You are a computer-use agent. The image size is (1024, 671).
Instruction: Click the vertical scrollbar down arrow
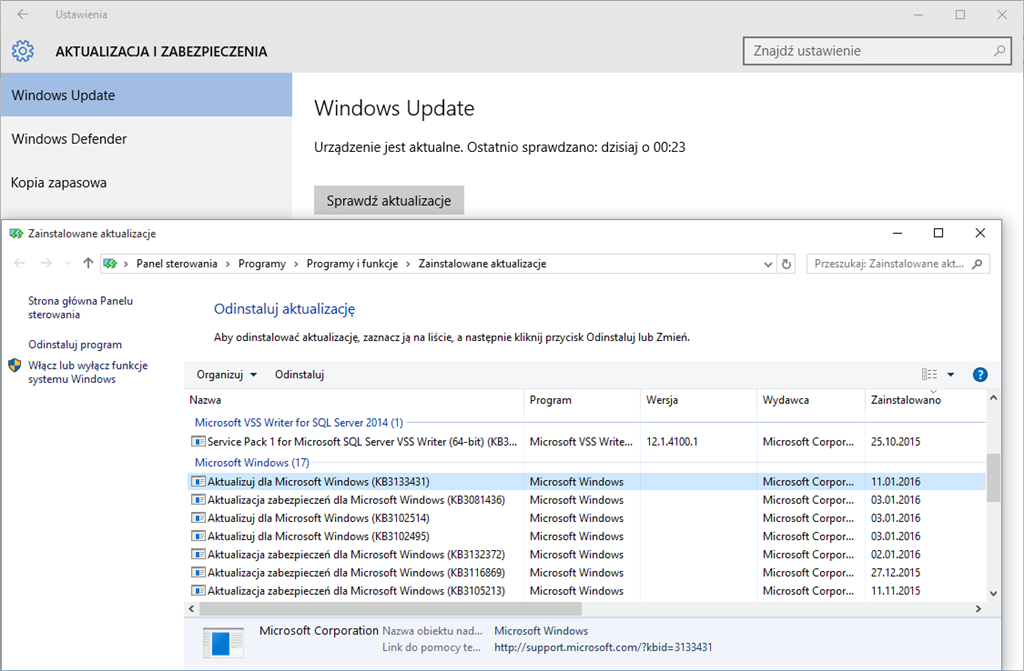pyautogui.click(x=993, y=593)
